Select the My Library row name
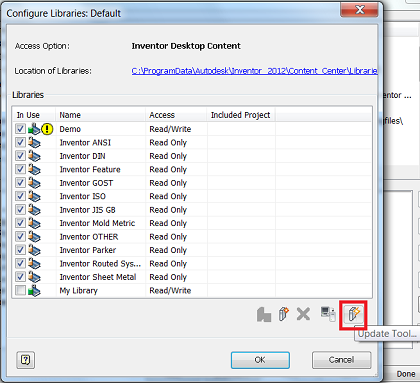 78,291
